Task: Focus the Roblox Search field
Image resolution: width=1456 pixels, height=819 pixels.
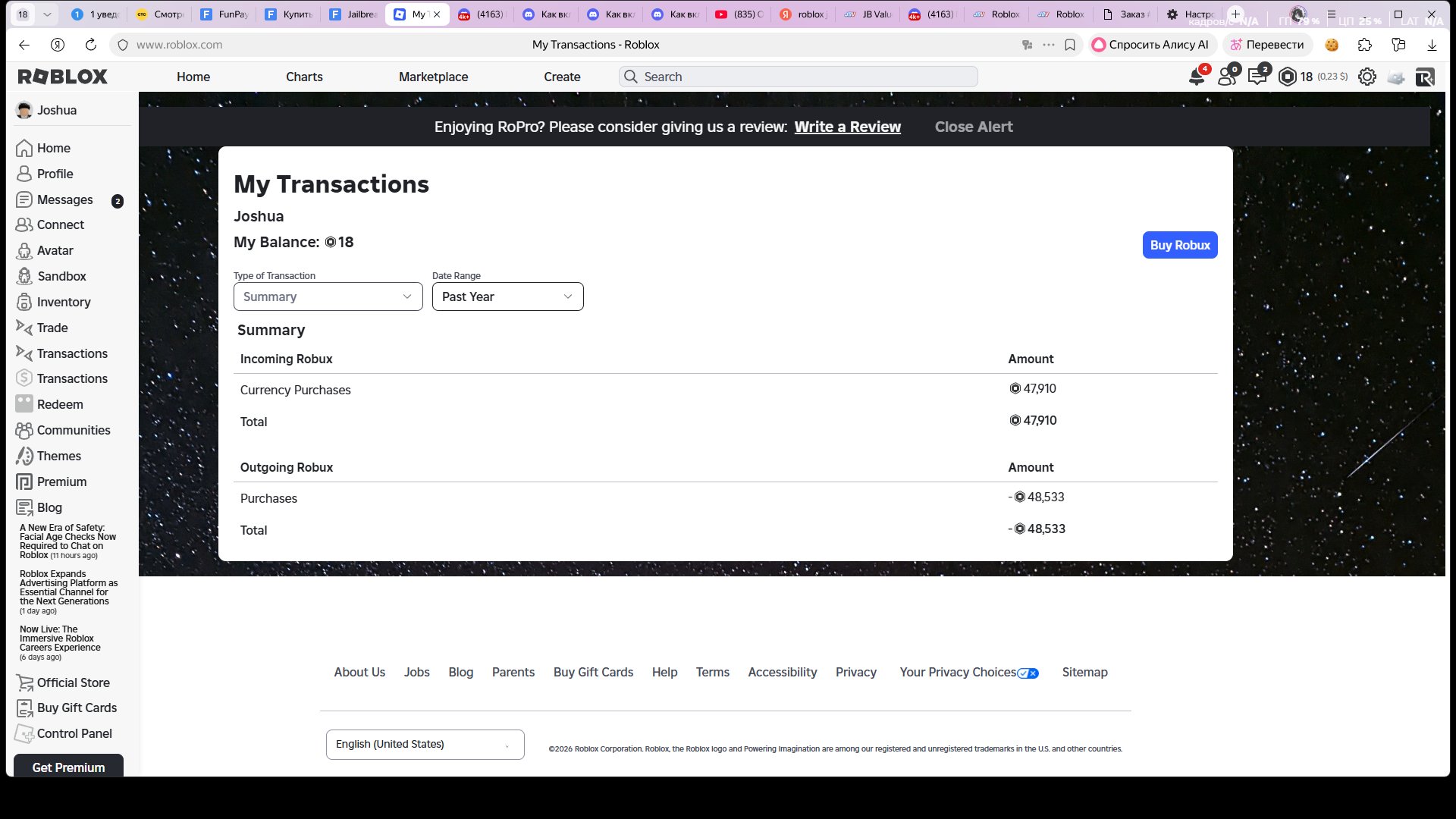Action: tap(799, 77)
